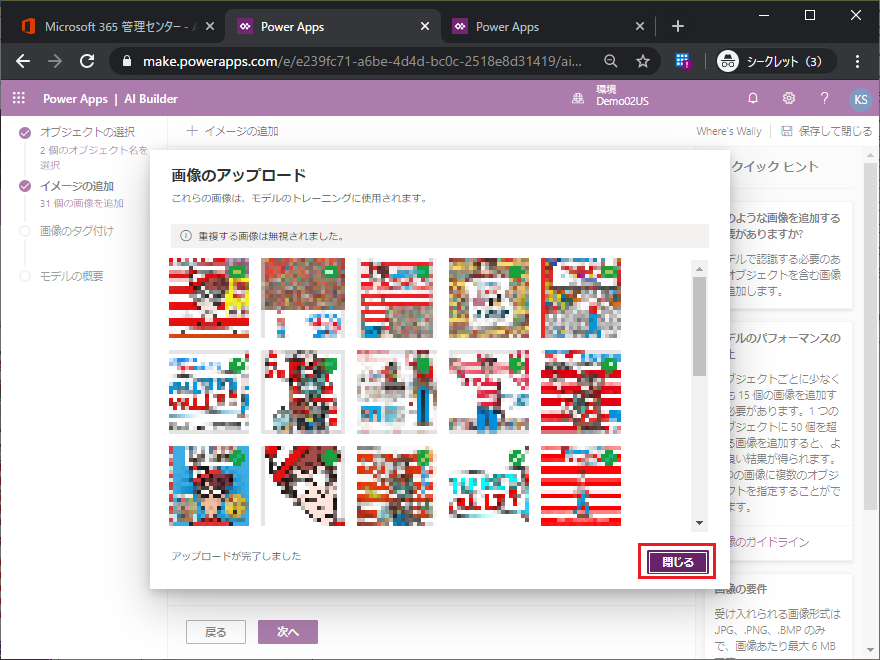Open the browser extension icon in toolbar

click(685, 61)
